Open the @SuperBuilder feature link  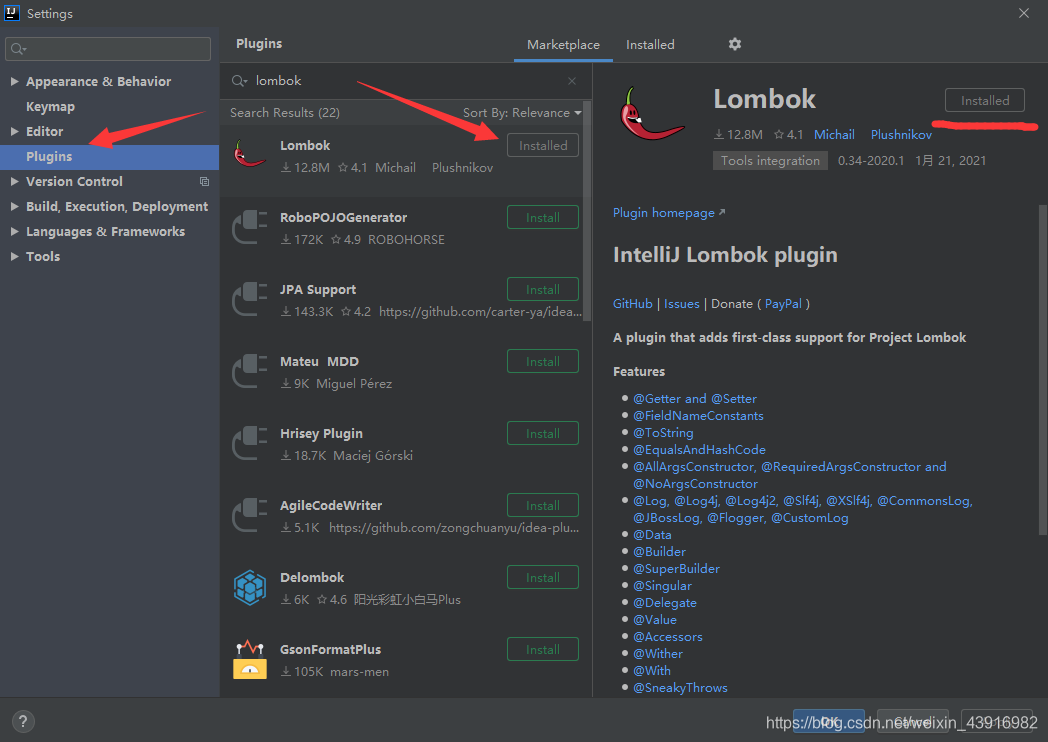click(x=676, y=569)
